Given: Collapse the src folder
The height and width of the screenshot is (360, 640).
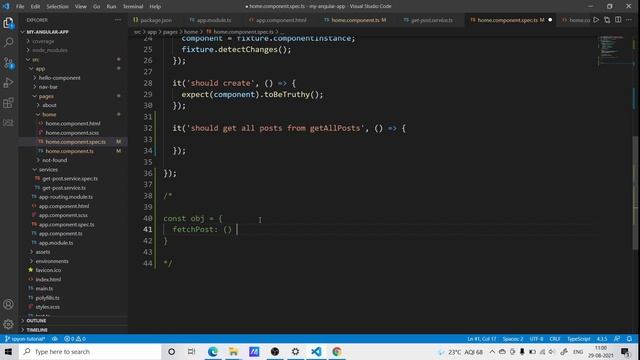Looking at the screenshot, I should coord(36,60).
